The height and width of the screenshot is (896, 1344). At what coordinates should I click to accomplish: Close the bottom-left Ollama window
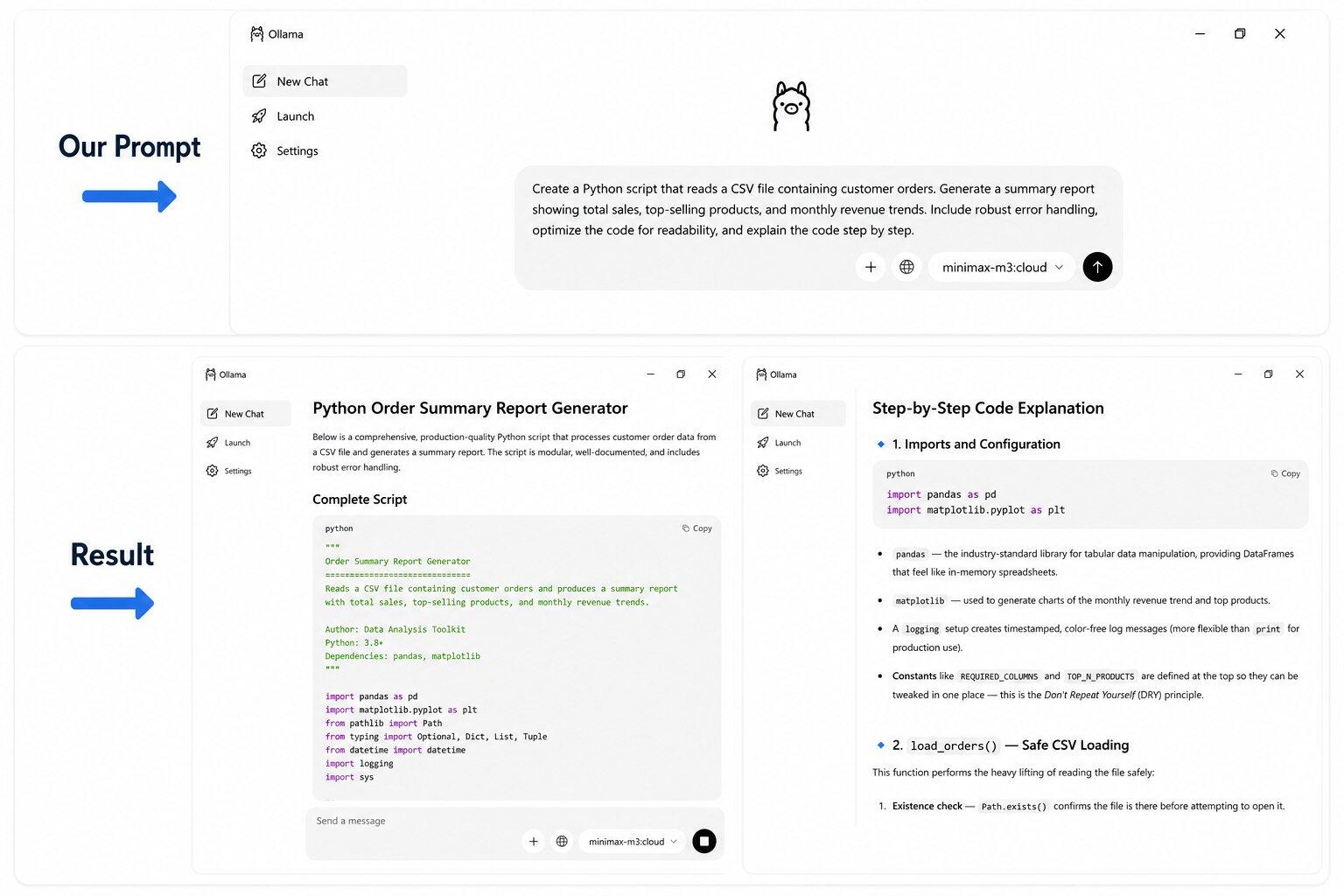click(712, 374)
